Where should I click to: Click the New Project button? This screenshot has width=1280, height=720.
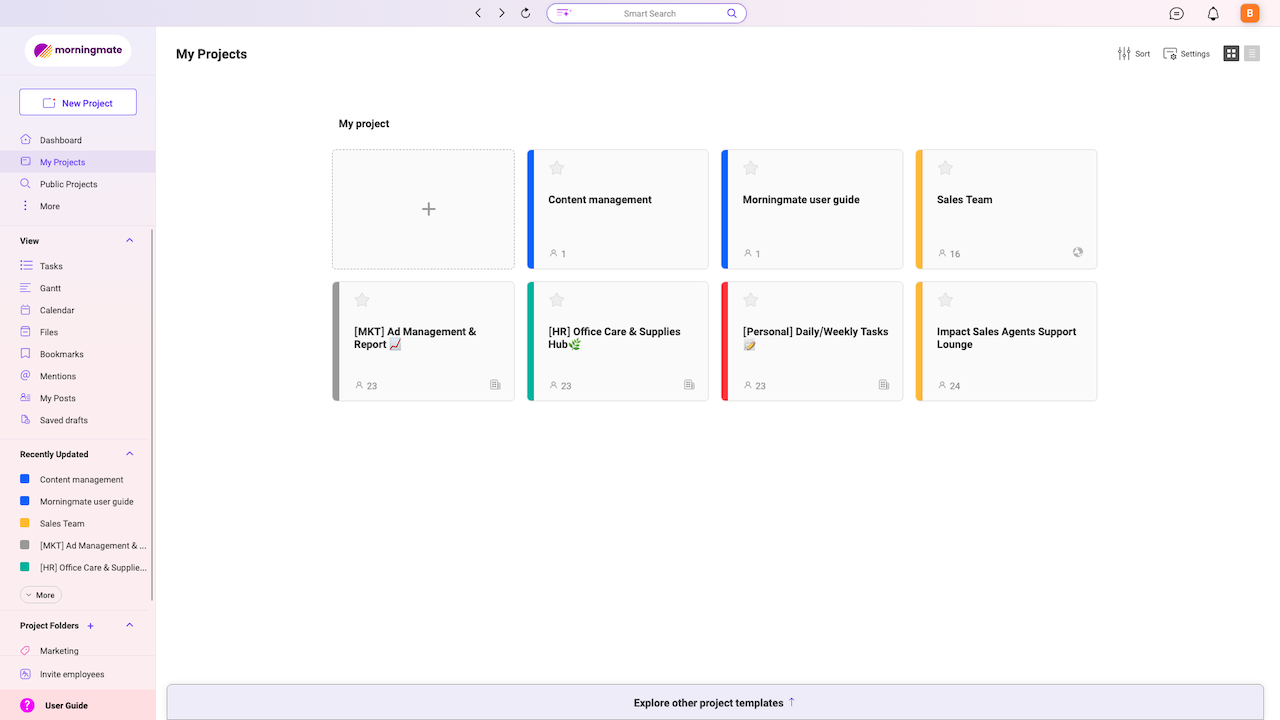point(78,103)
